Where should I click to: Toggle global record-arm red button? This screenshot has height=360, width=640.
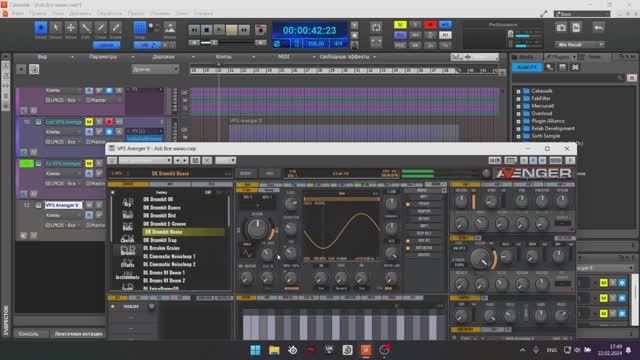click(x=430, y=25)
